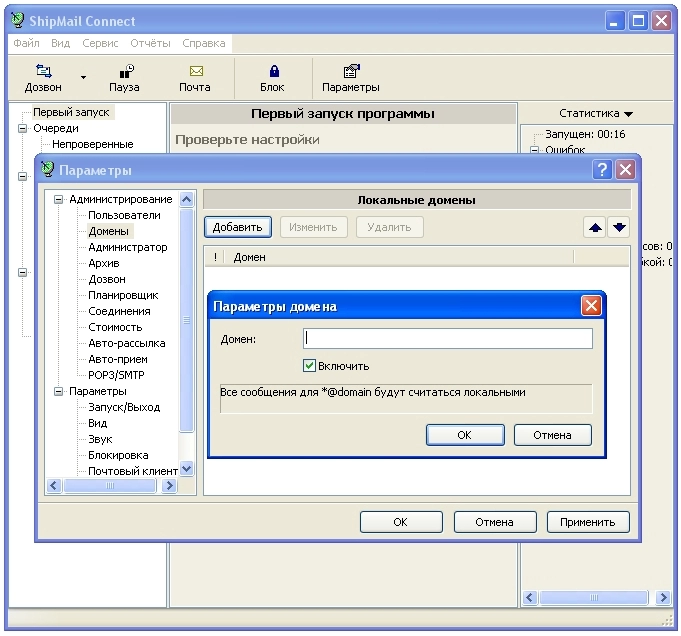681x636 pixels.
Task: Open the Файл menu
Action: [x=26, y=43]
